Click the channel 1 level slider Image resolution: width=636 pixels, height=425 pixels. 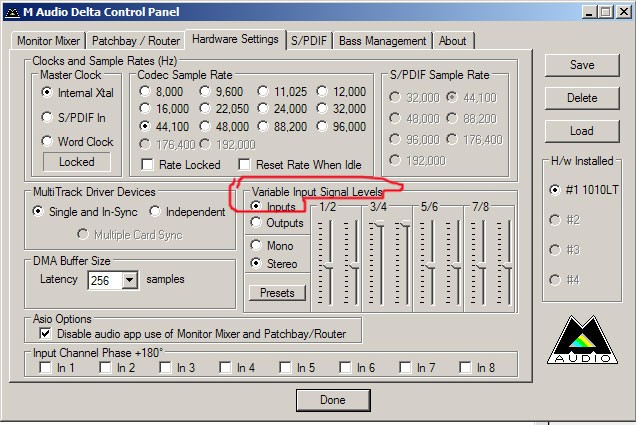coord(330,266)
